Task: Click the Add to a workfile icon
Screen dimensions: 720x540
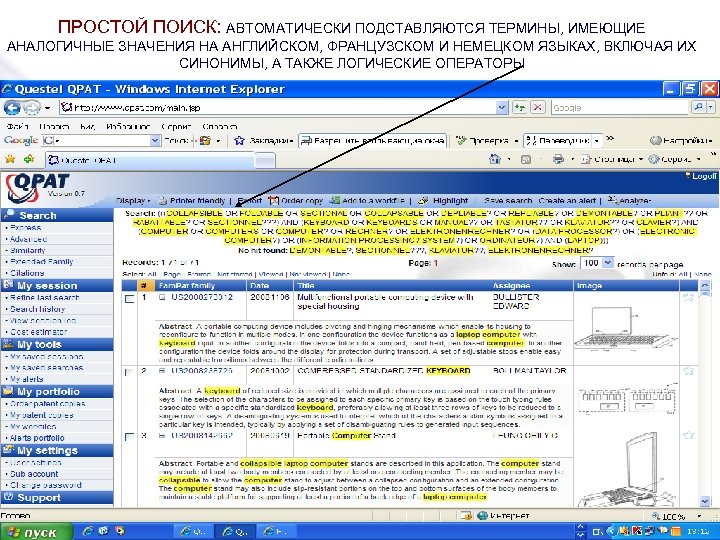Action: 335,201
